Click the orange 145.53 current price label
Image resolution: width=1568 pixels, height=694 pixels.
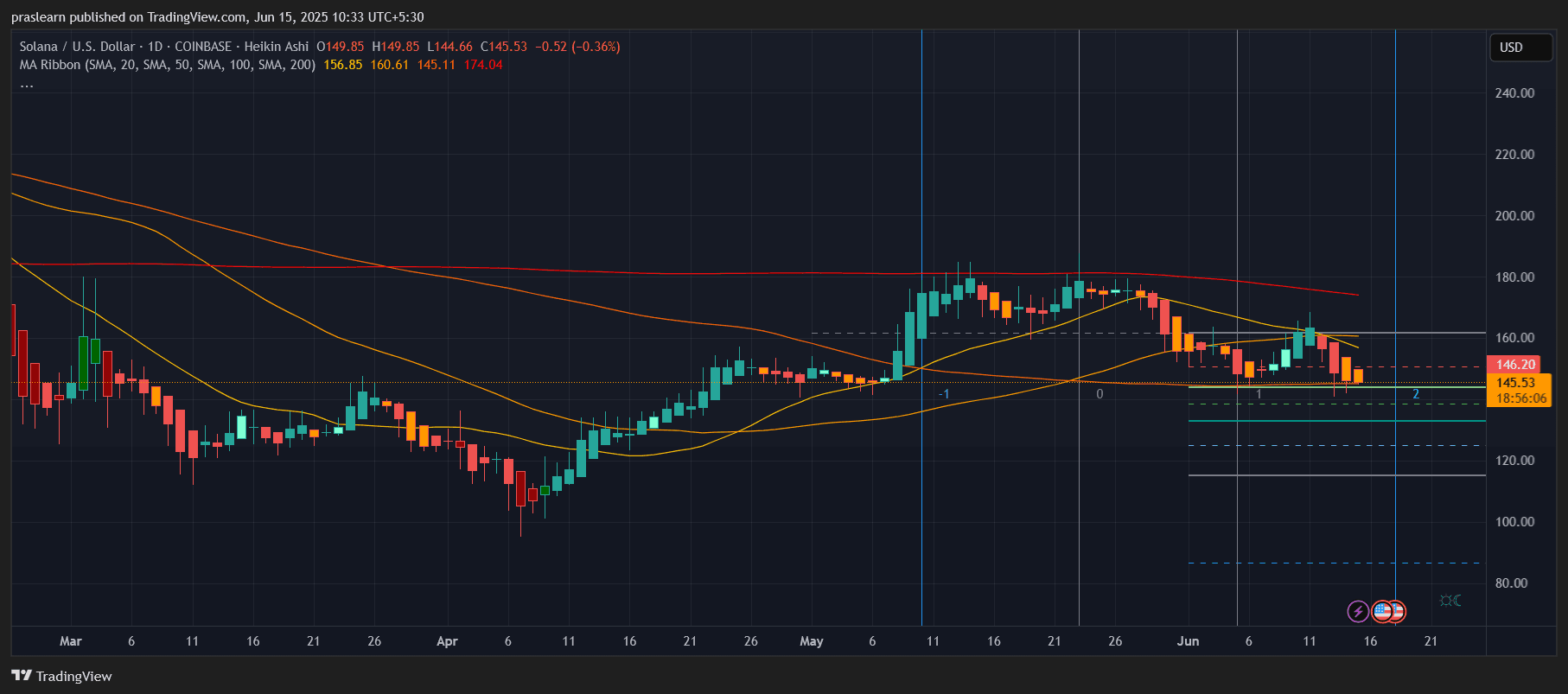coord(1515,383)
